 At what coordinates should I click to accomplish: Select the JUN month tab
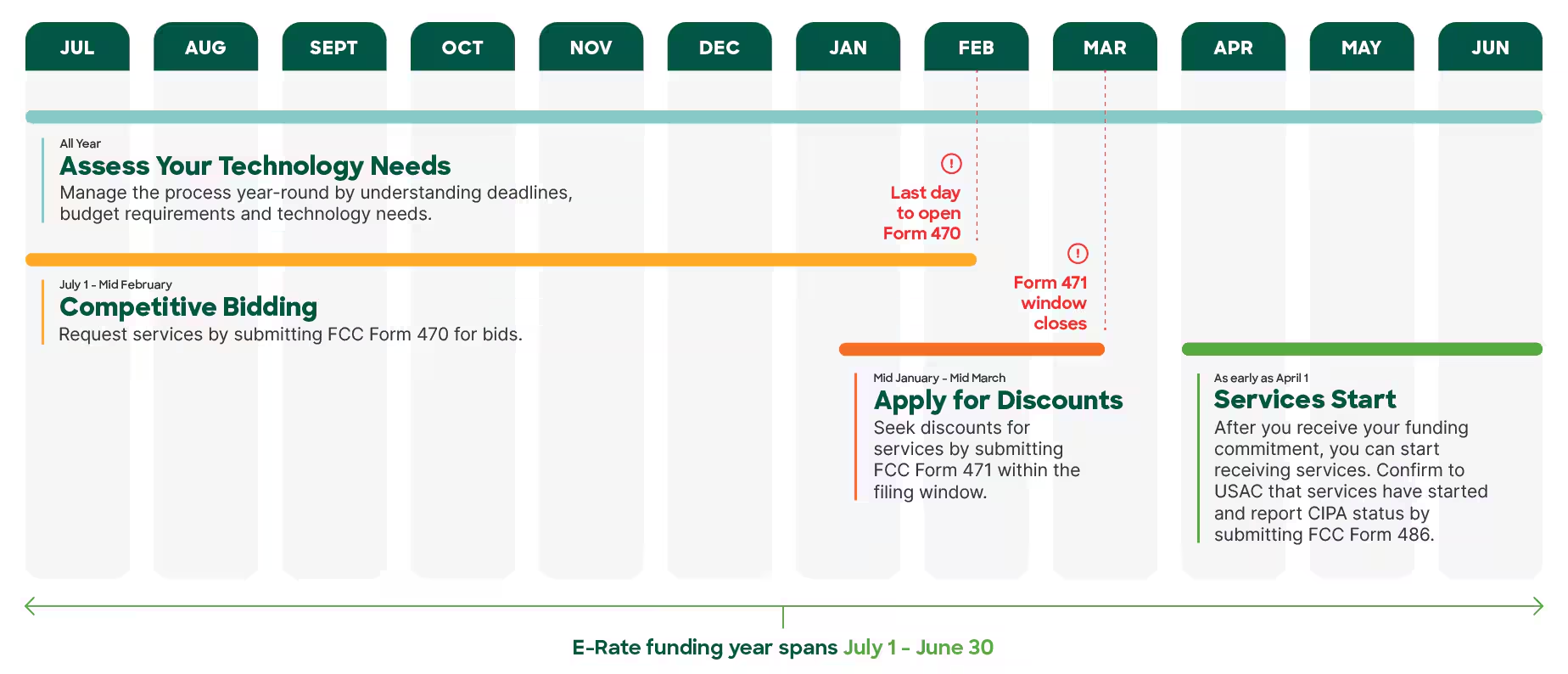[1490, 47]
